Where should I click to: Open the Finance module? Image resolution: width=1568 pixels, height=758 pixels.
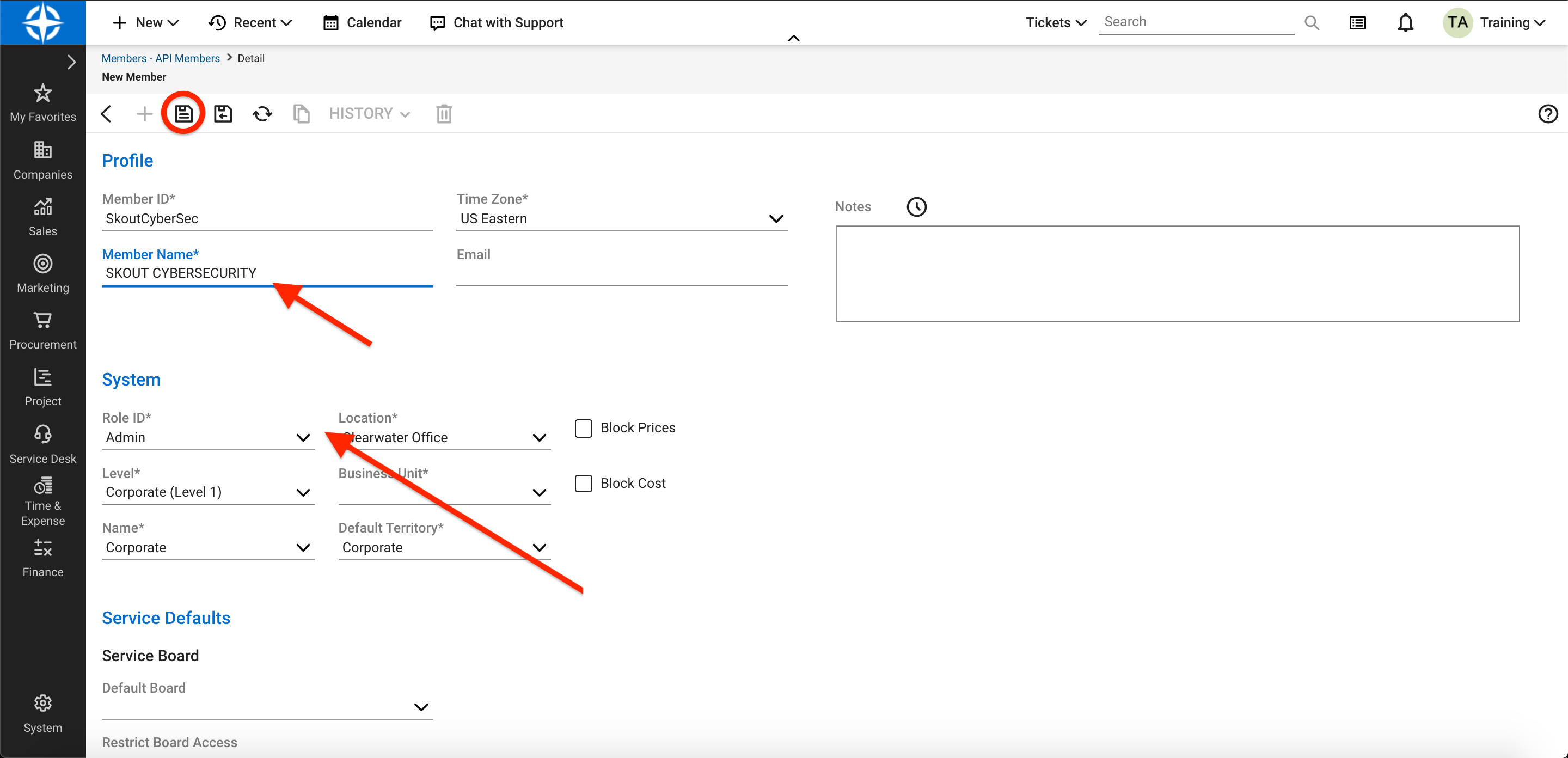pyautogui.click(x=42, y=558)
